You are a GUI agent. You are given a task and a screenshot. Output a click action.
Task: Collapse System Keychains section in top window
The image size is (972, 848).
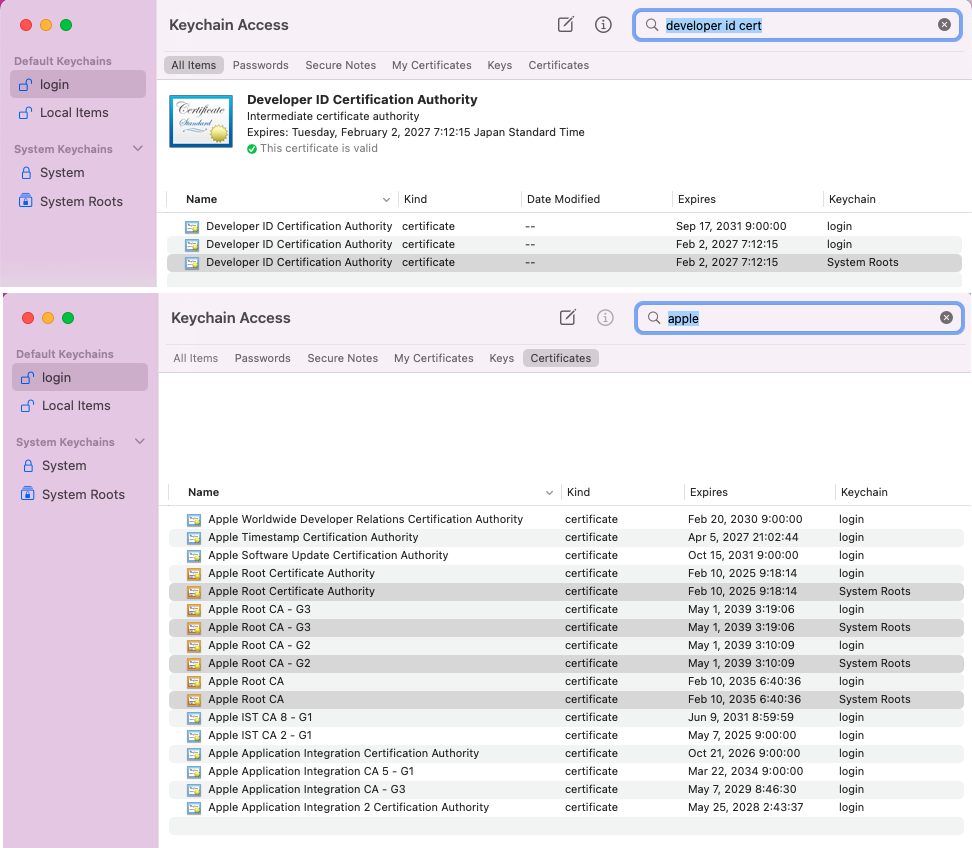click(138, 149)
